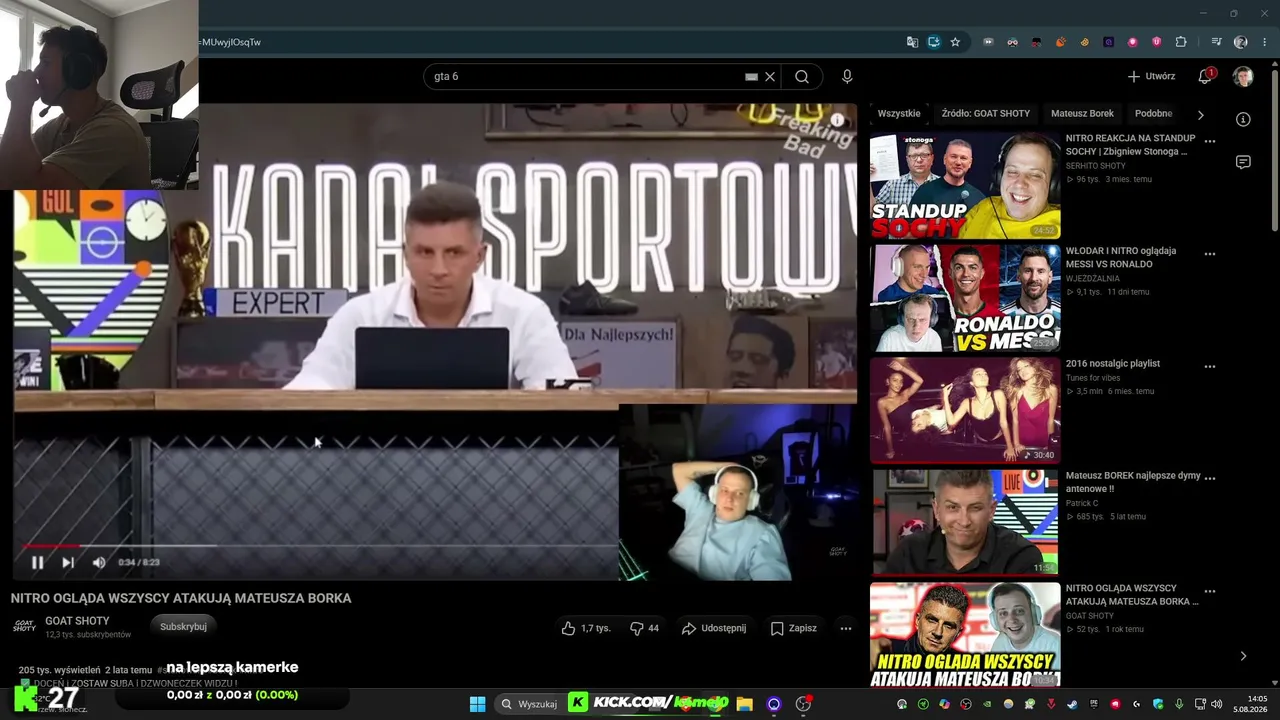1280x720 pixels.
Task: Open the 2016 nostalgic playlist thumbnail
Action: (x=965, y=410)
